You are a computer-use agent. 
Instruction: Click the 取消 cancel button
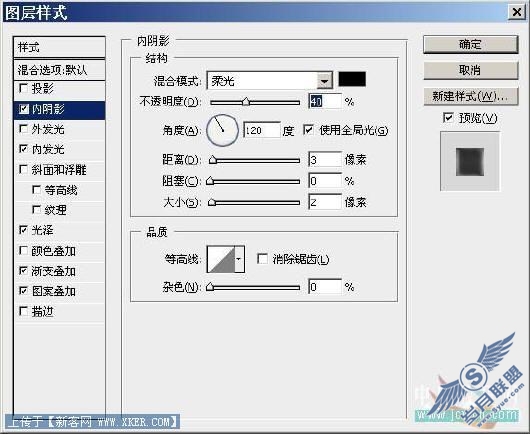471,70
